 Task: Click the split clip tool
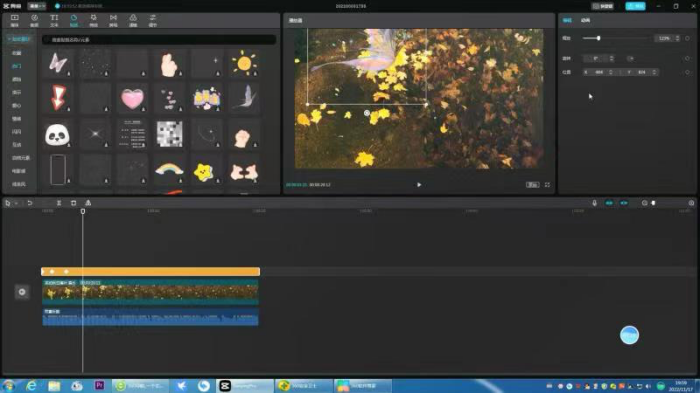pos(59,203)
